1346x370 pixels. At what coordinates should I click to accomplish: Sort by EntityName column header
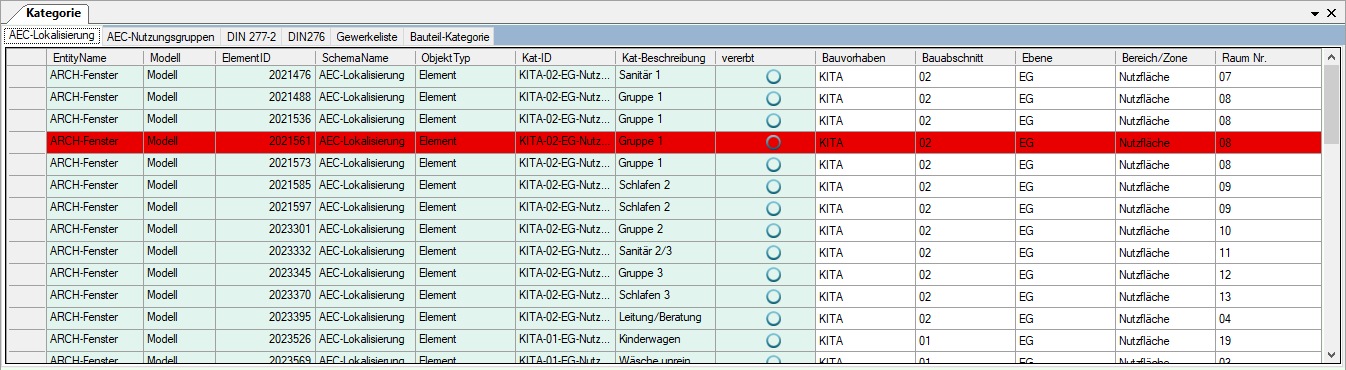click(x=95, y=58)
